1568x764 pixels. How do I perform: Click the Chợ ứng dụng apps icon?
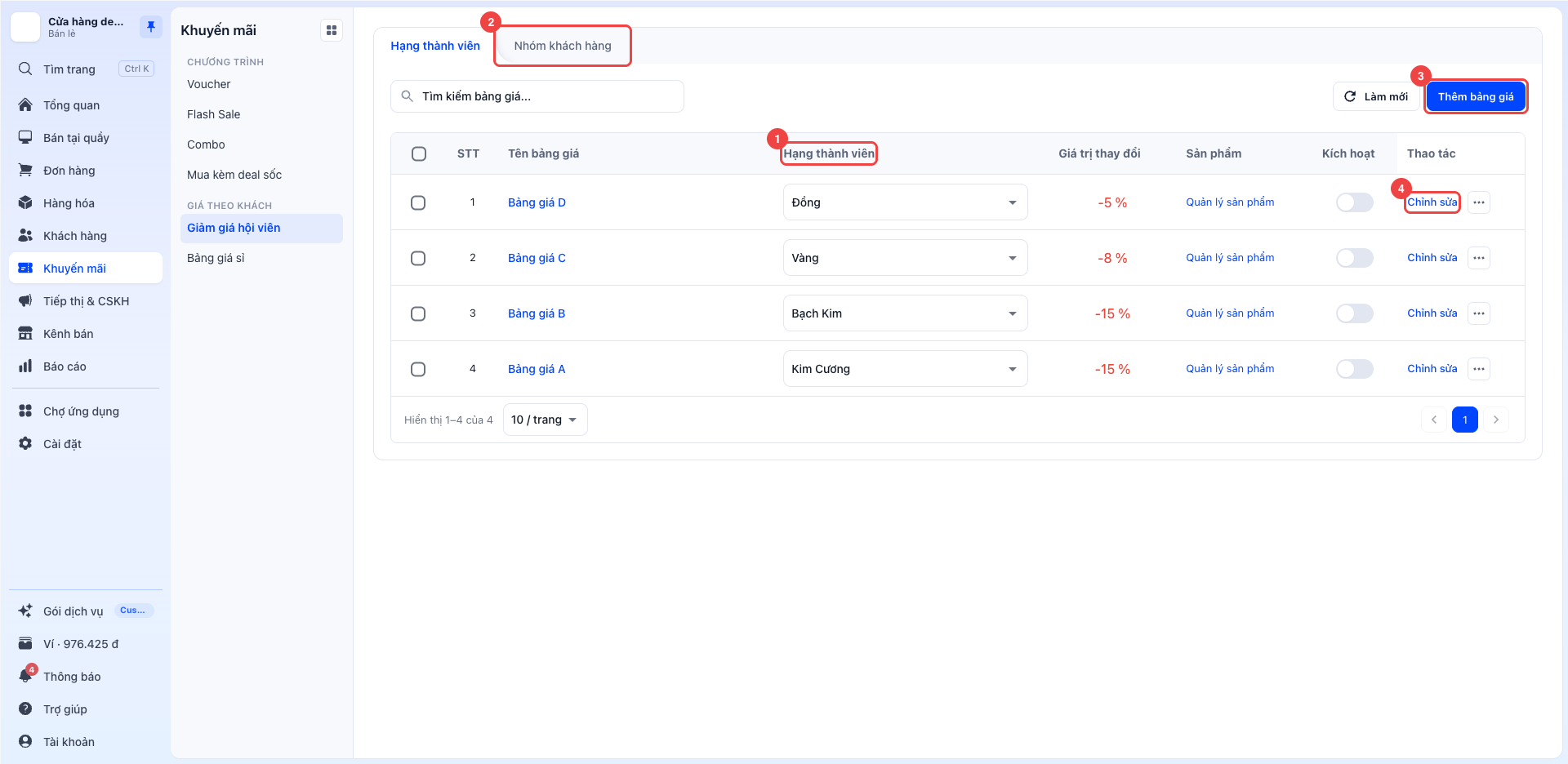[x=25, y=411]
